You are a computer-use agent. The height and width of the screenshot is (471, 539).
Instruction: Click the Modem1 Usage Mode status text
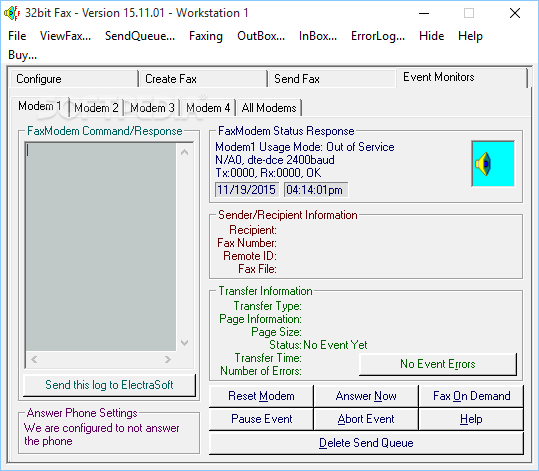305,147
